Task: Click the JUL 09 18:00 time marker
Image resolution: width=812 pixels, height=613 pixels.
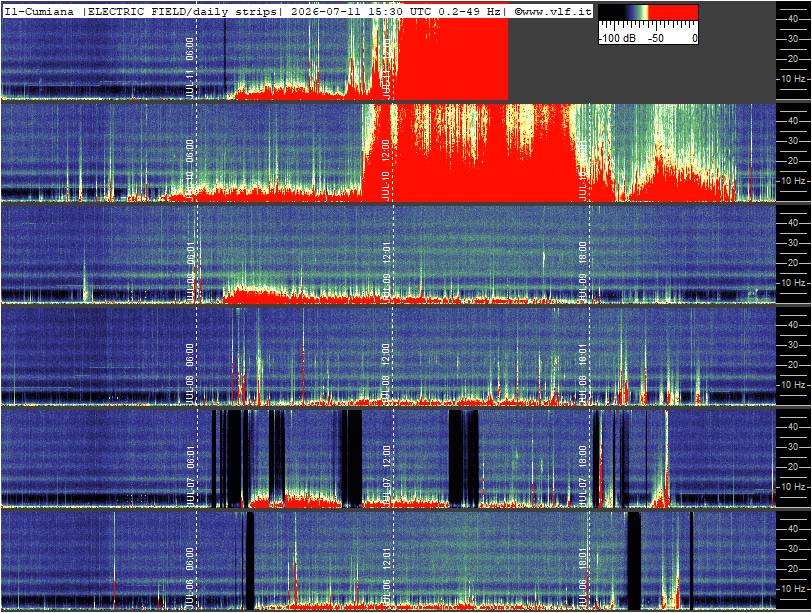Action: (x=583, y=271)
